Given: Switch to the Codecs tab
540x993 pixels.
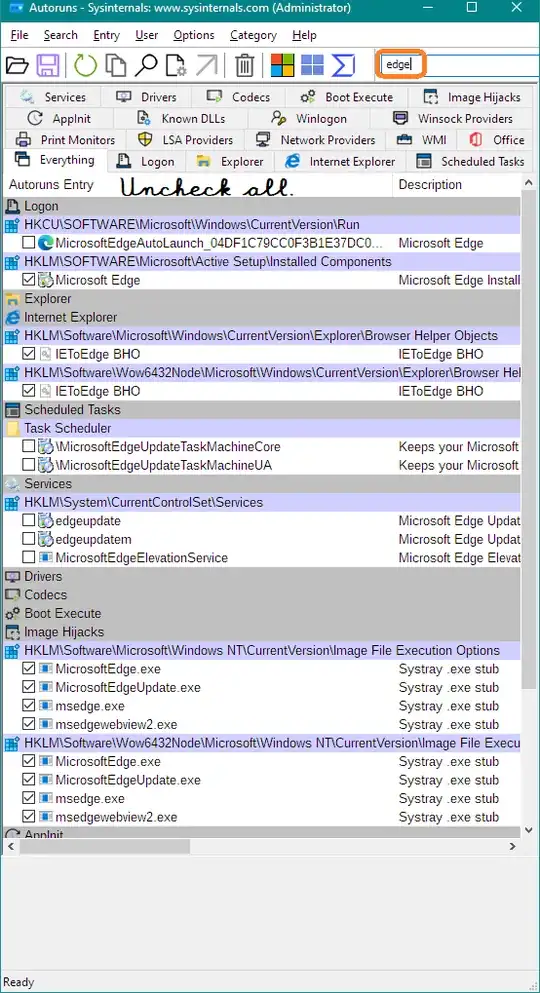Looking at the screenshot, I should [x=239, y=97].
